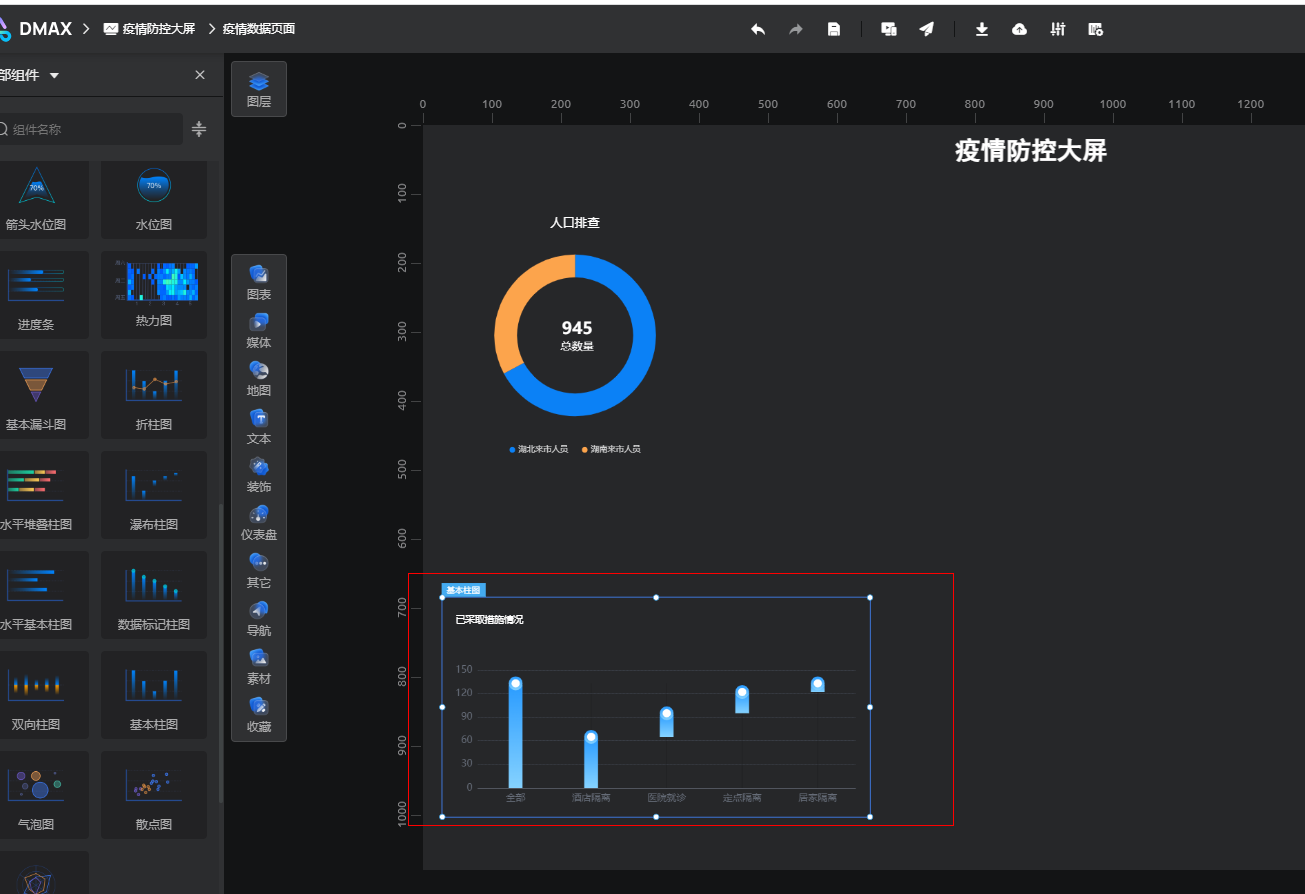
Task: Focus the 组件名称 search field
Action: (90, 129)
